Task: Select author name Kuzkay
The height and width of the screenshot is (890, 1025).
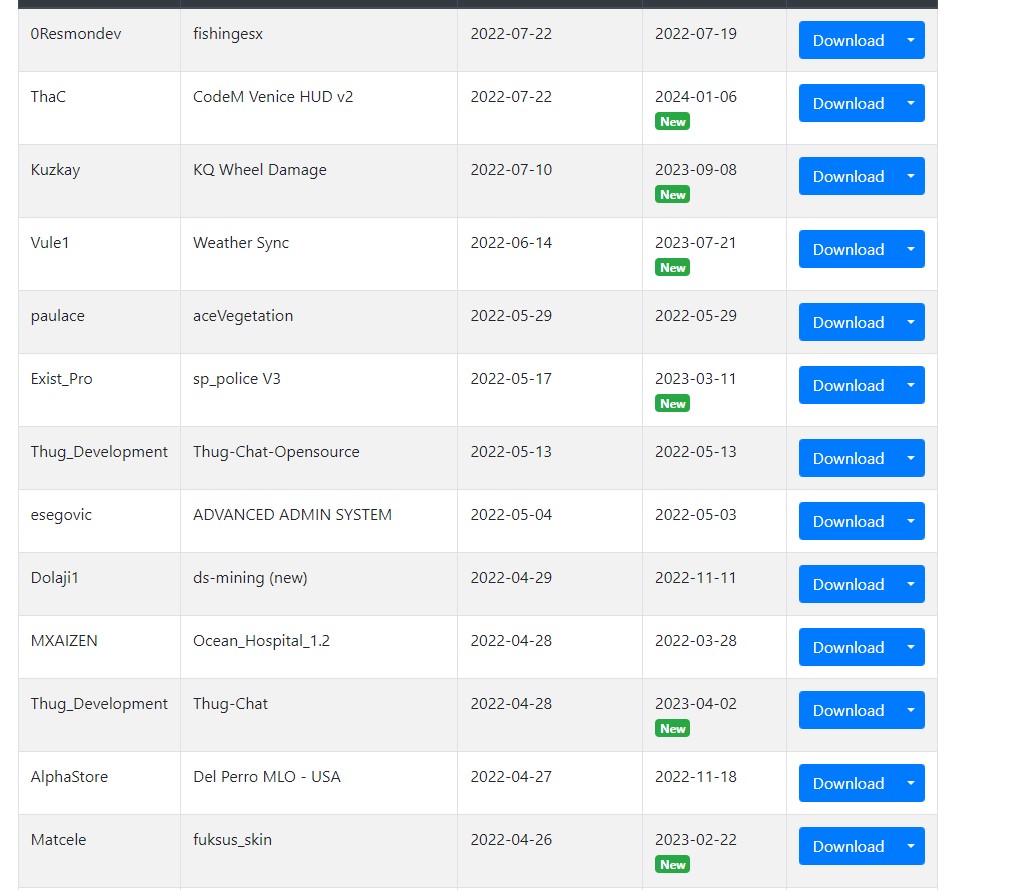Action: (x=56, y=170)
